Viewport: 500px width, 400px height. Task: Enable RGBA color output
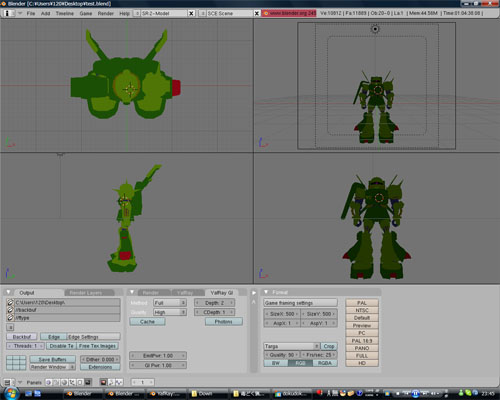click(x=325, y=363)
